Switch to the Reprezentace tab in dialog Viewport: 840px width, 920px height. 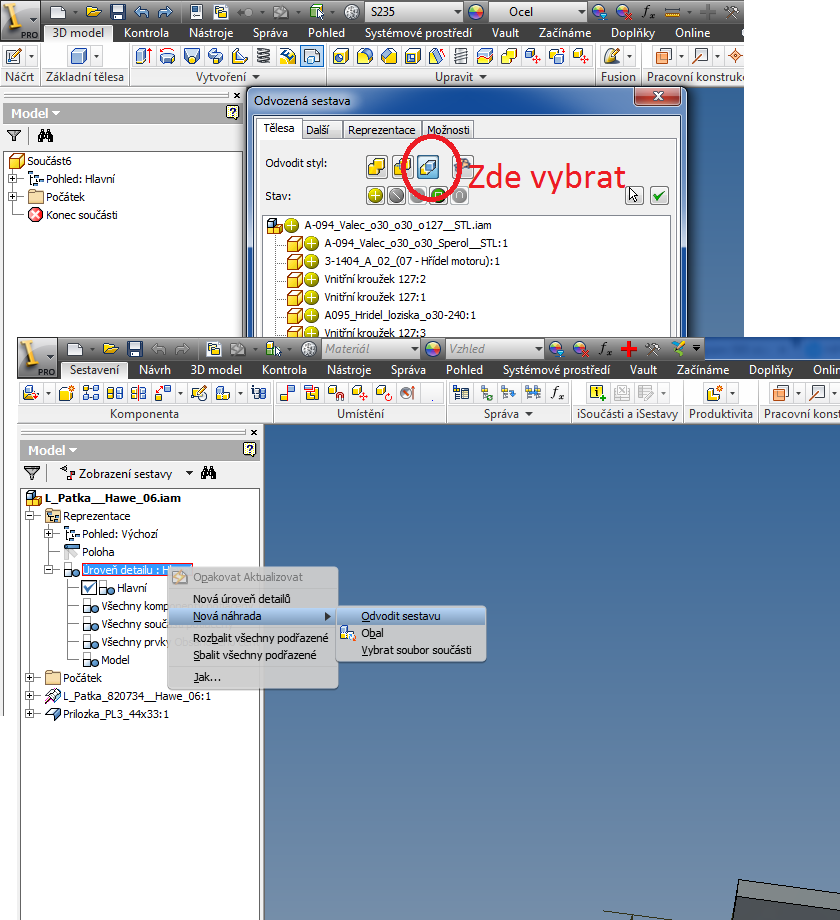381,130
